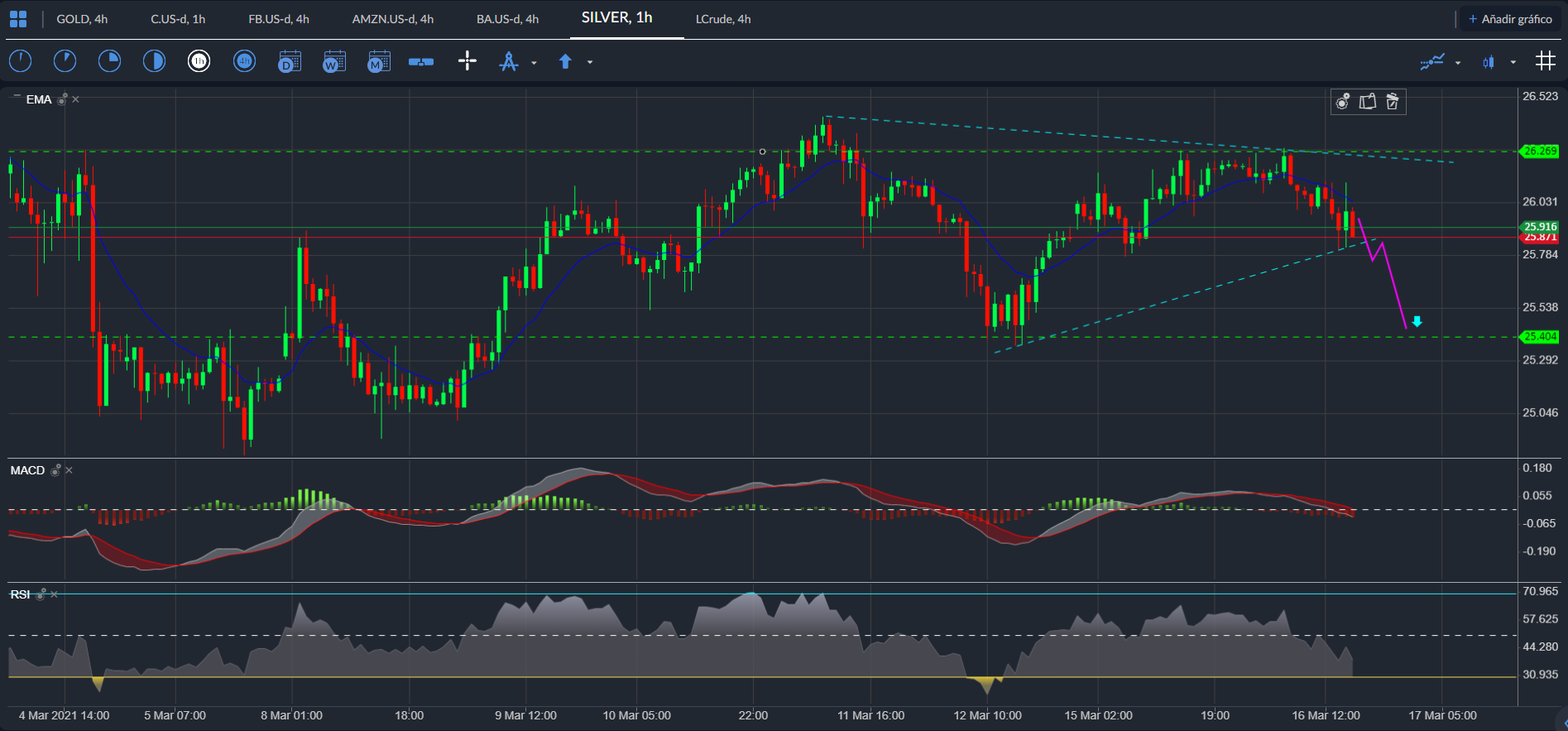Expand the drawing tools dropdown arrow

(534, 62)
